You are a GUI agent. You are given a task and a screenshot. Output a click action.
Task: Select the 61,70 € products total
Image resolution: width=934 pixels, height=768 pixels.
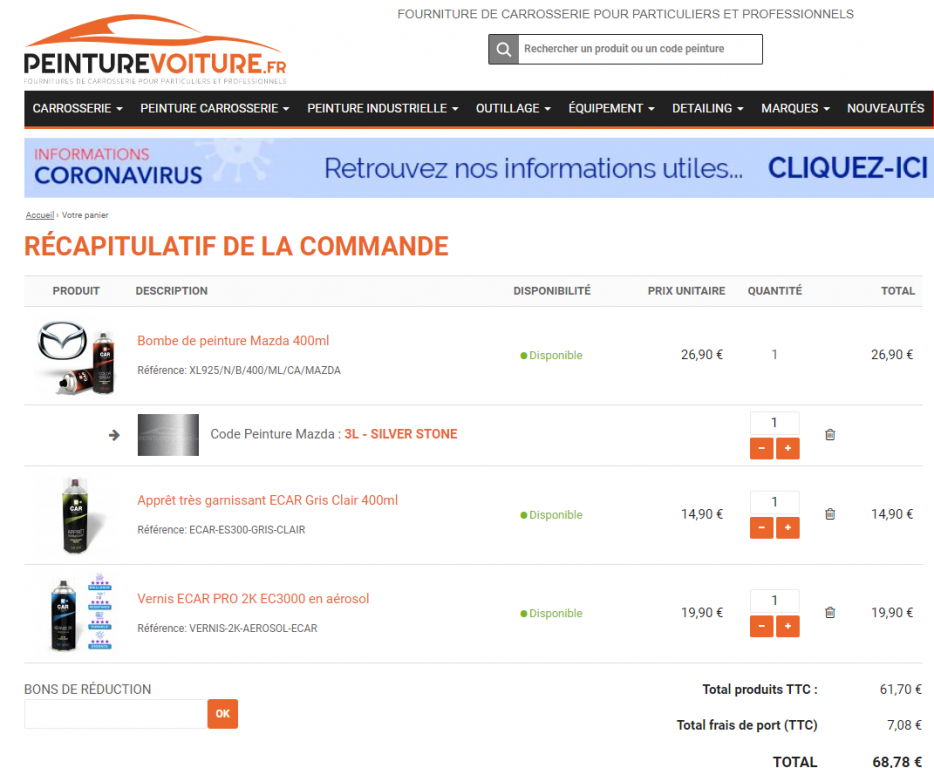click(x=901, y=689)
